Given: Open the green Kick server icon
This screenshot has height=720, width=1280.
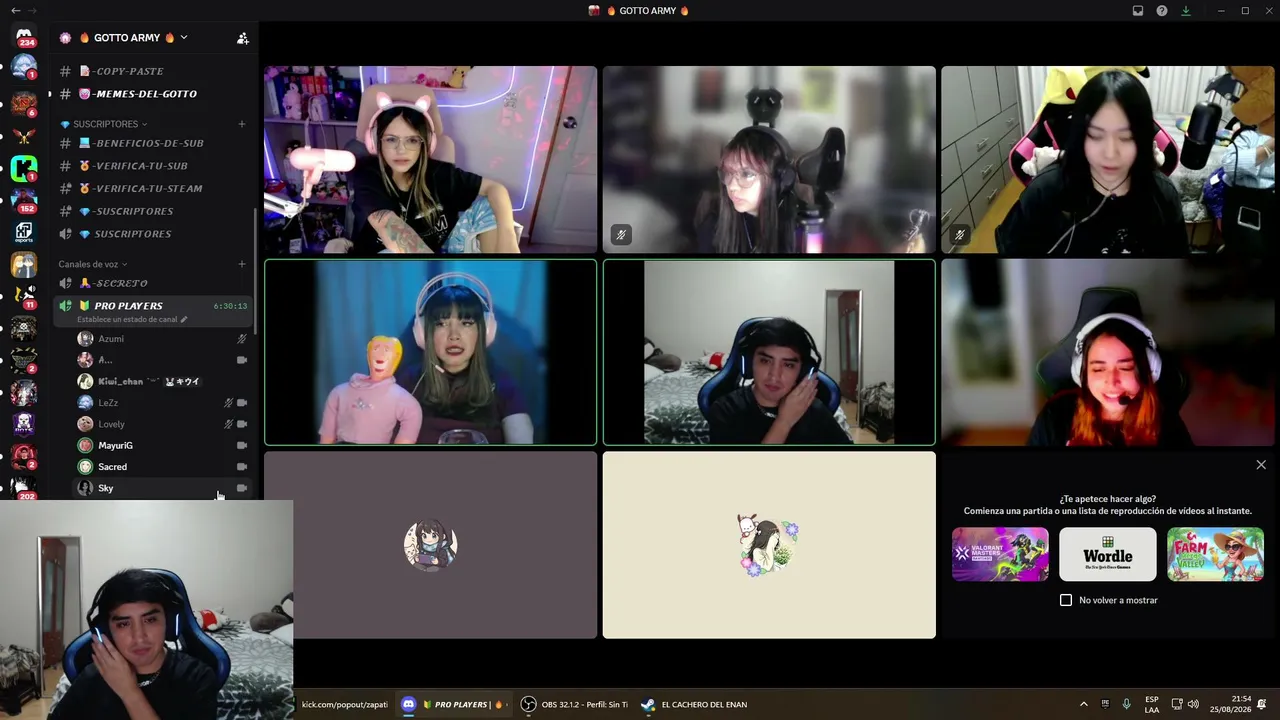Looking at the screenshot, I should pyautogui.click(x=24, y=168).
